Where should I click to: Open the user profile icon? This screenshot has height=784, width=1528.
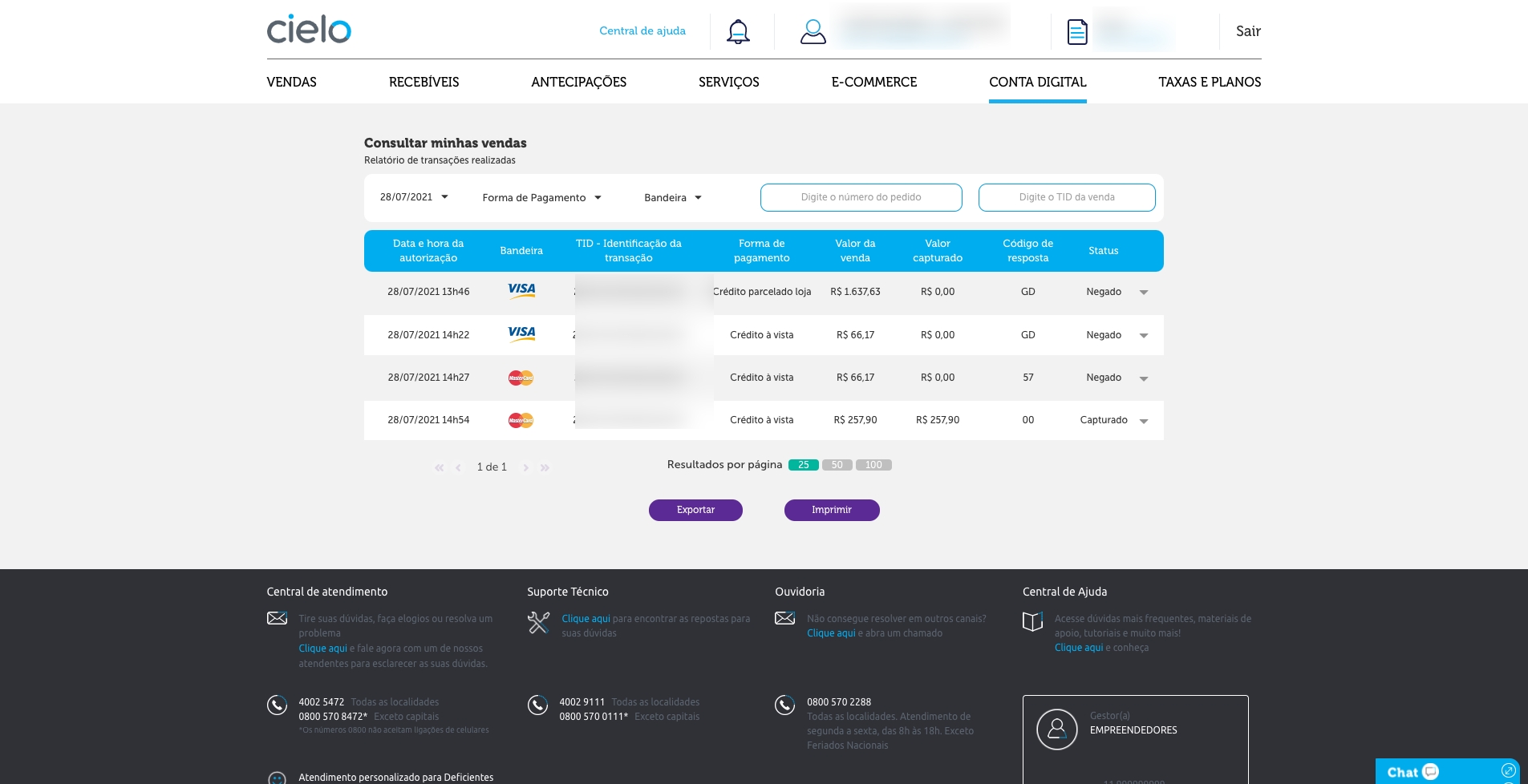(x=813, y=32)
